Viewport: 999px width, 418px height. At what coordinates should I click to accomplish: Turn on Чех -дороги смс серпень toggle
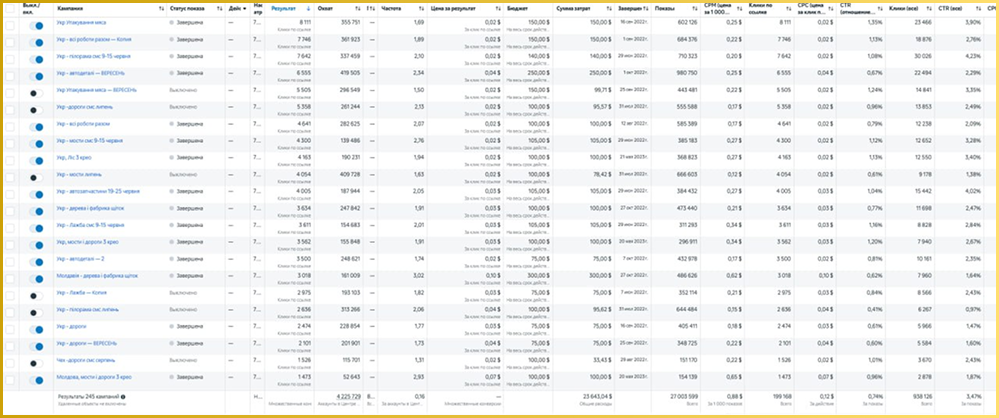pyautogui.click(x=36, y=363)
